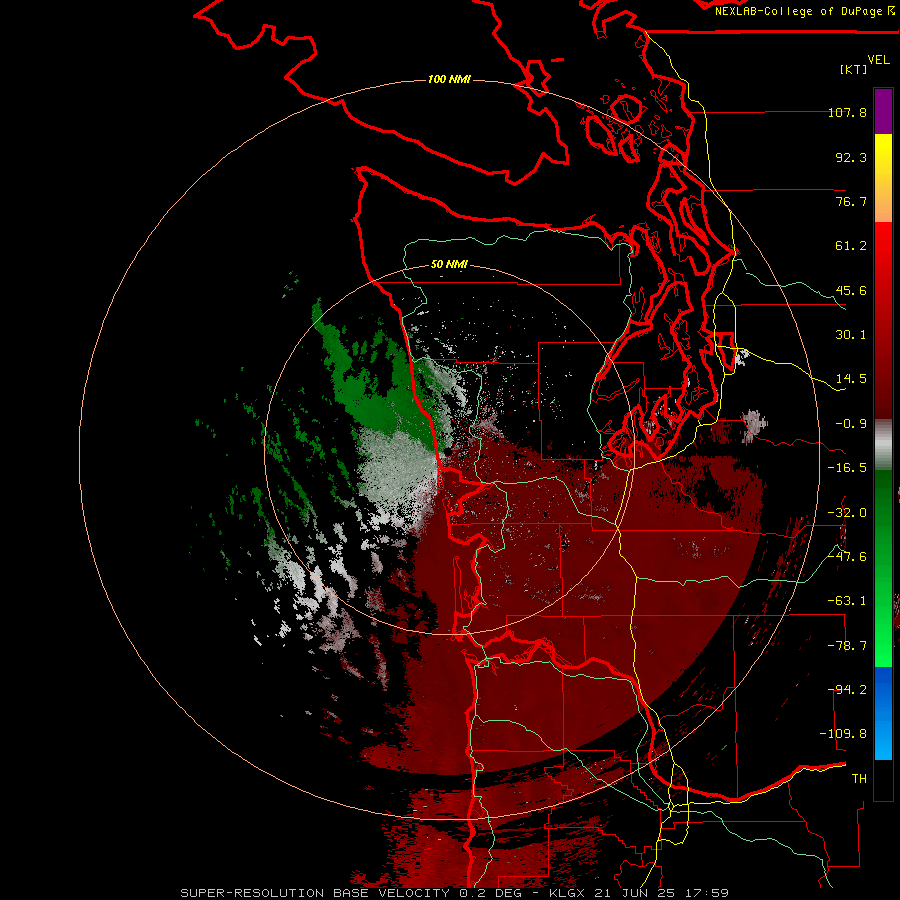This screenshot has height=900, width=900.
Task: Select the -78.7 velocity scale value
Action: [x=847, y=646]
